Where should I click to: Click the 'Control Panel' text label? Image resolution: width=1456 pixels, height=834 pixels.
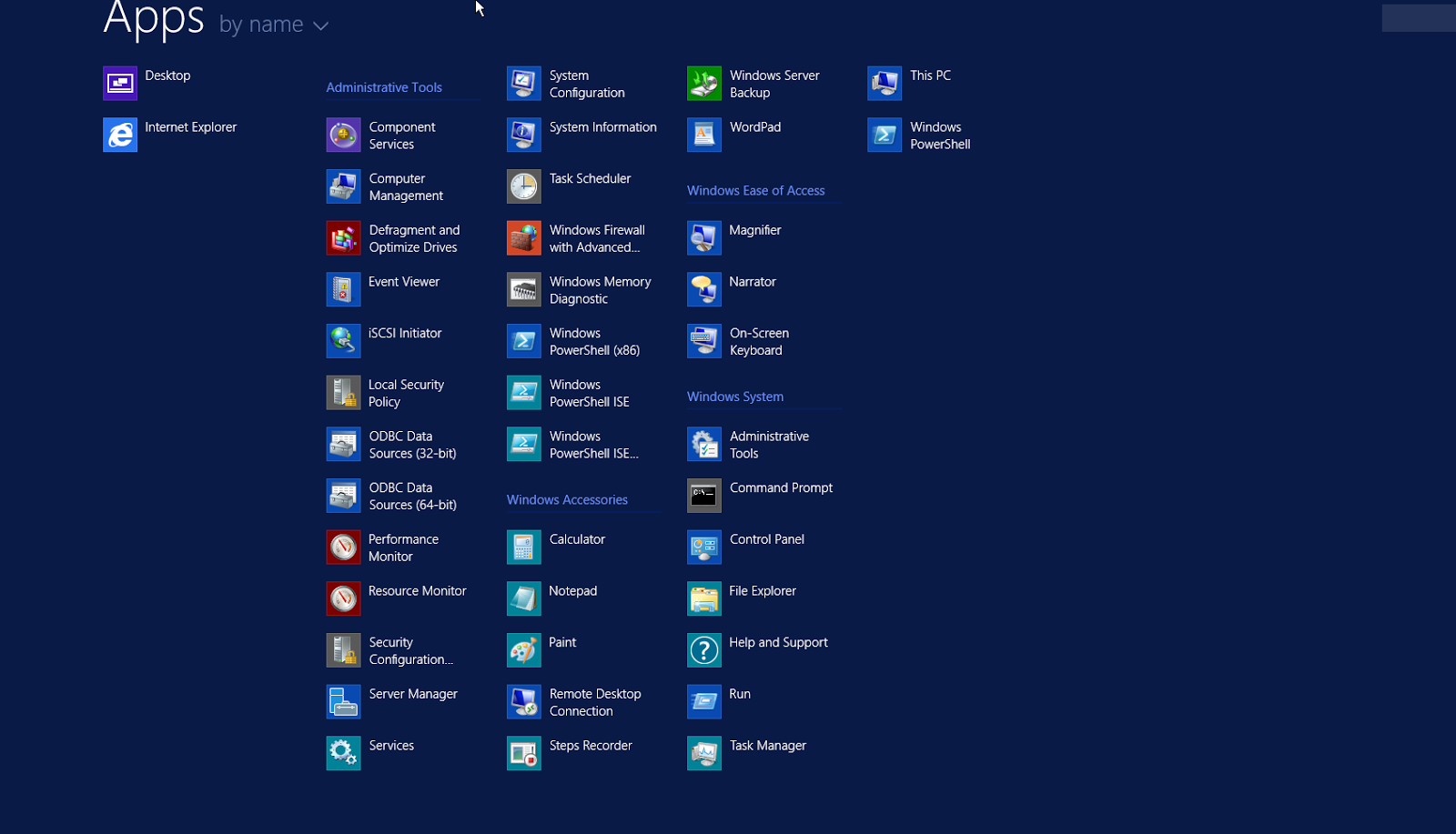[x=767, y=539]
